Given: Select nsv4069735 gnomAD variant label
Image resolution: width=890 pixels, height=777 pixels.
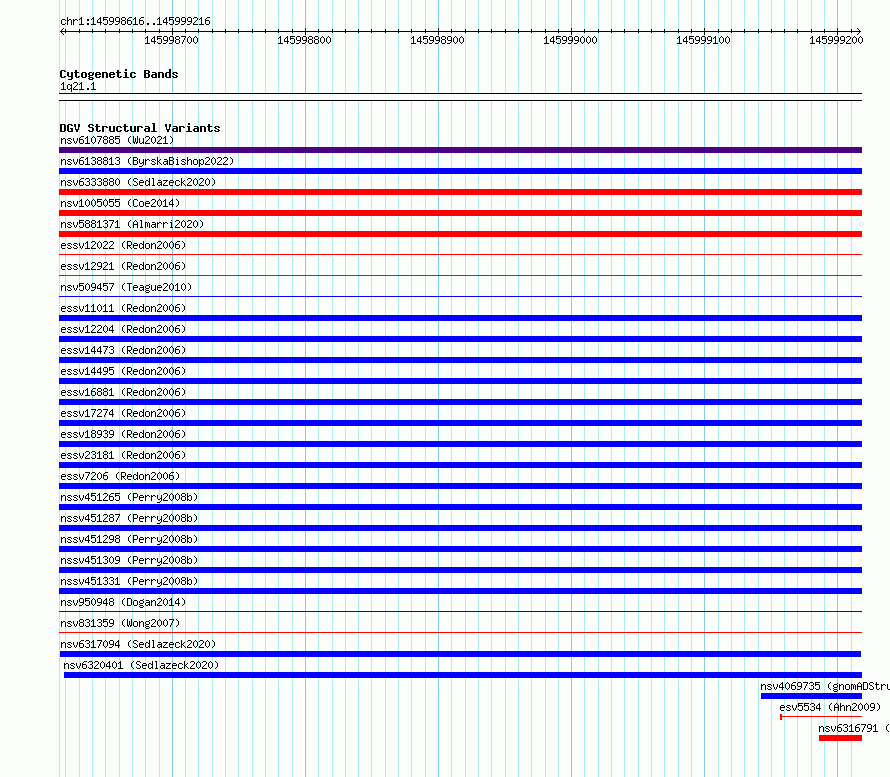Looking at the screenshot, I should (825, 686).
